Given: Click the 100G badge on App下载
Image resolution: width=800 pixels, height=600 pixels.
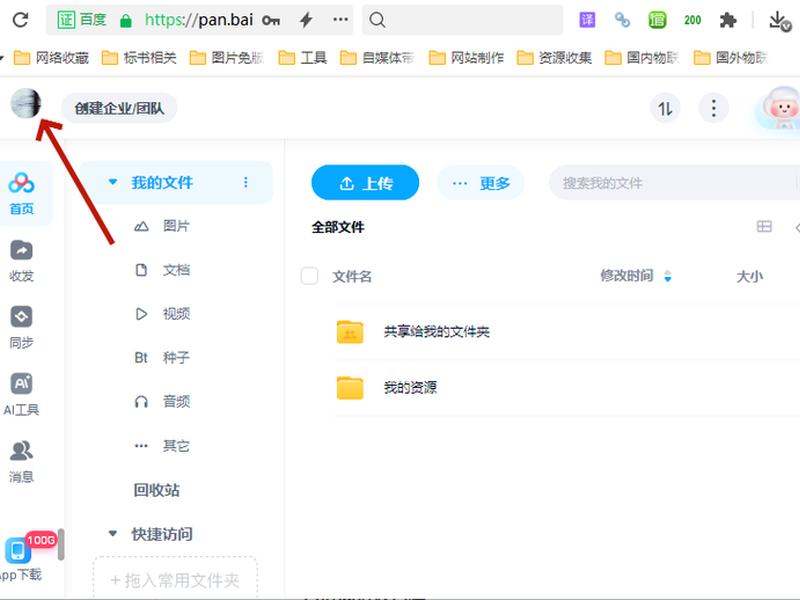Looking at the screenshot, I should tap(41, 540).
